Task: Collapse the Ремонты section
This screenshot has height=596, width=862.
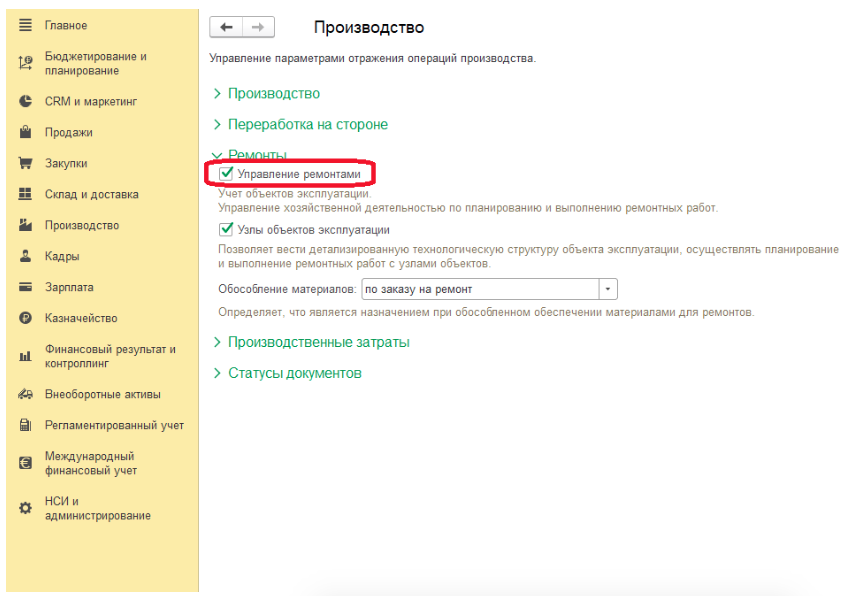Action: tap(257, 155)
